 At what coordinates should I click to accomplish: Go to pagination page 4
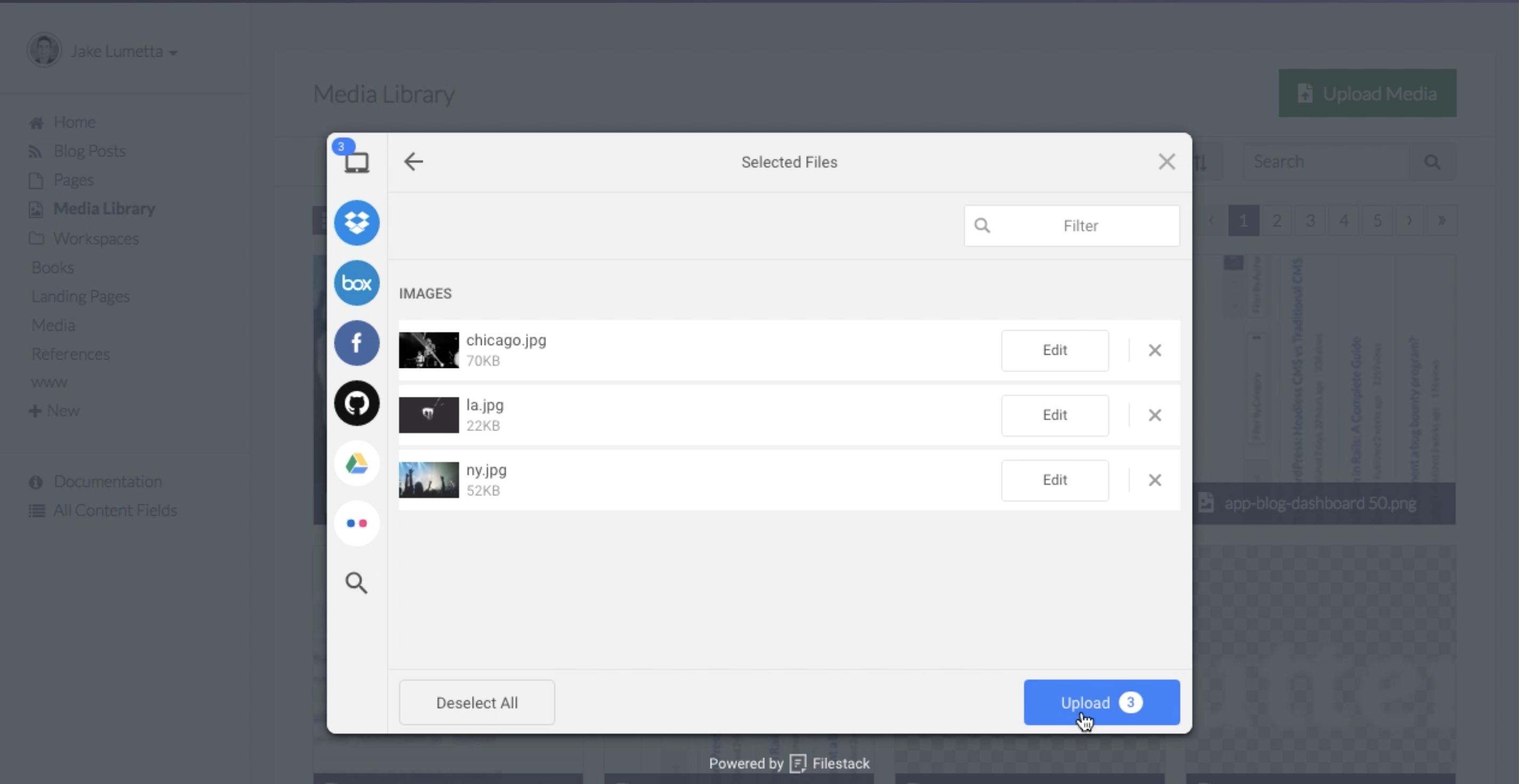(x=1344, y=220)
